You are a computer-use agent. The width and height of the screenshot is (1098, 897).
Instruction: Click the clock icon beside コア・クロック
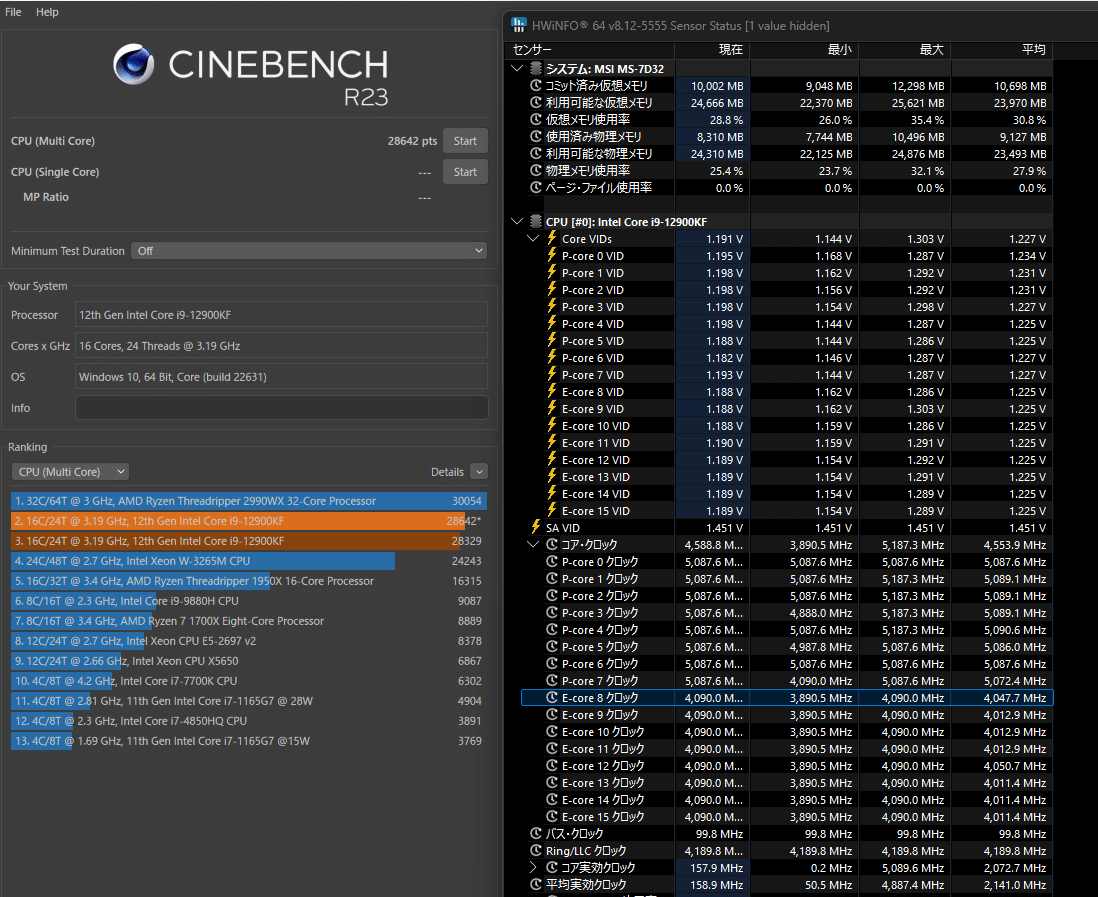[x=552, y=544]
